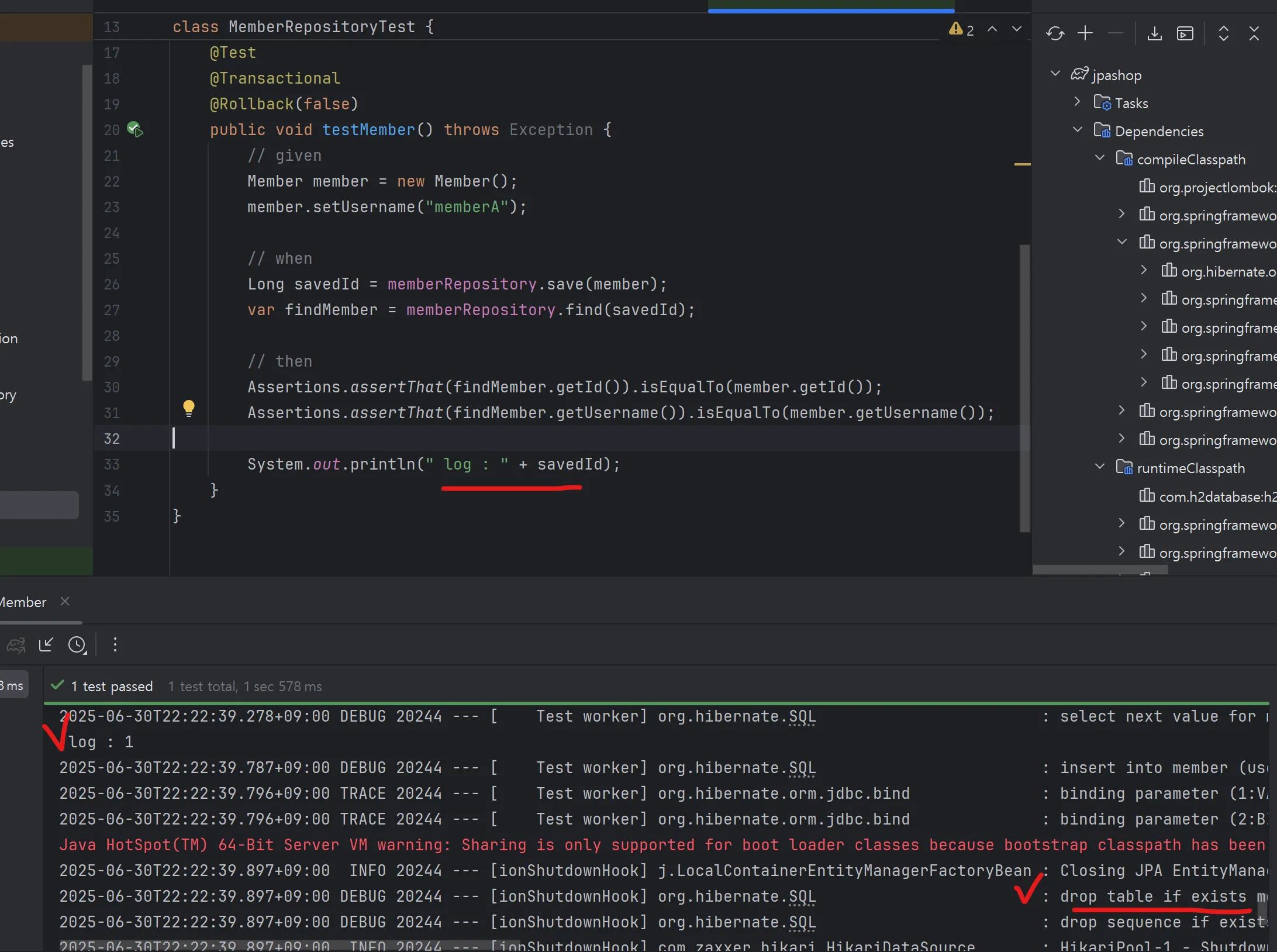Select com.h2database:h2 dependency
The height and width of the screenshot is (952, 1277).
coord(1218,496)
